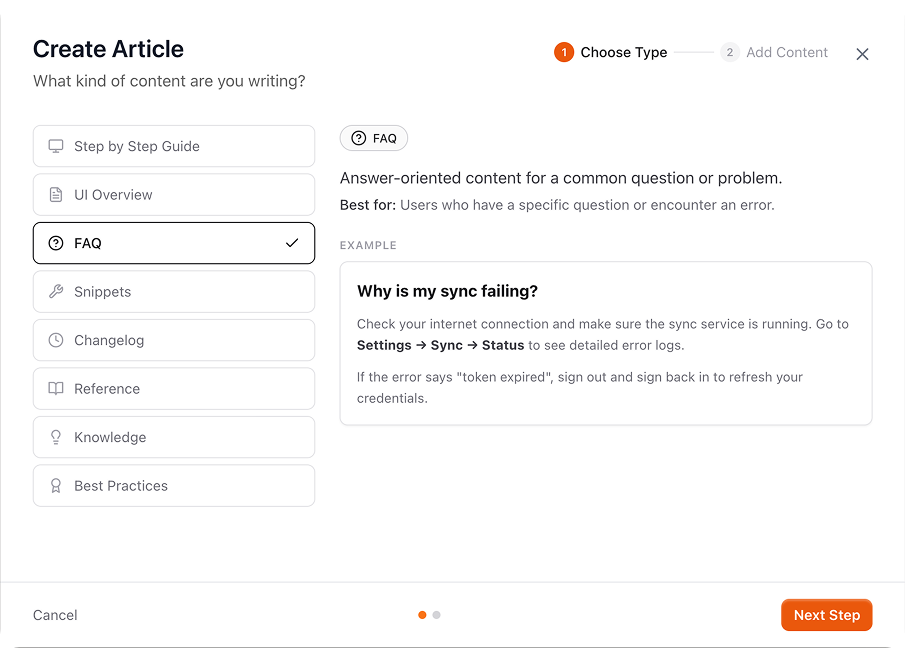This screenshot has height=648, width=905.
Task: Click the monitor icon for Step by Step Guide
Action: [x=56, y=146]
